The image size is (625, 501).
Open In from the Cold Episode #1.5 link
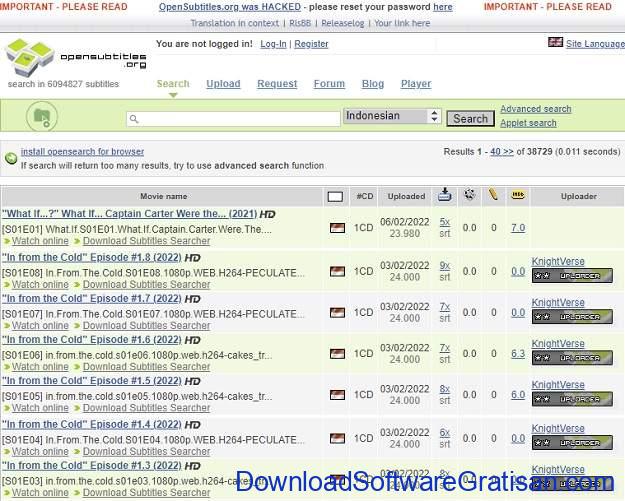pyautogui.click(x=92, y=381)
